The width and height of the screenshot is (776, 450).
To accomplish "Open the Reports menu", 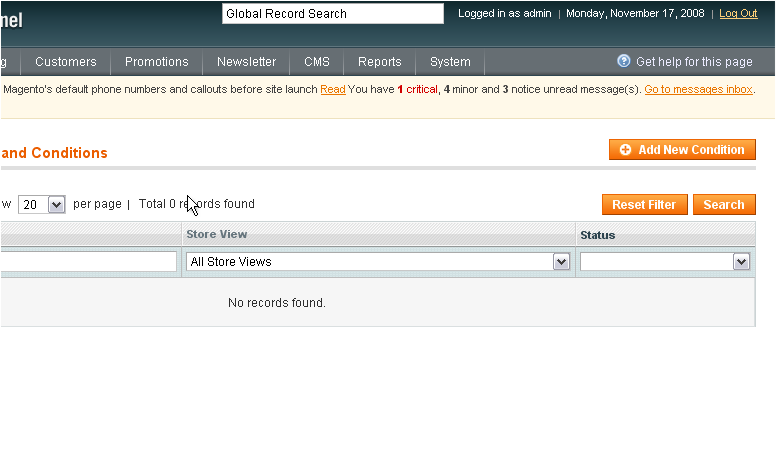I will click(380, 62).
